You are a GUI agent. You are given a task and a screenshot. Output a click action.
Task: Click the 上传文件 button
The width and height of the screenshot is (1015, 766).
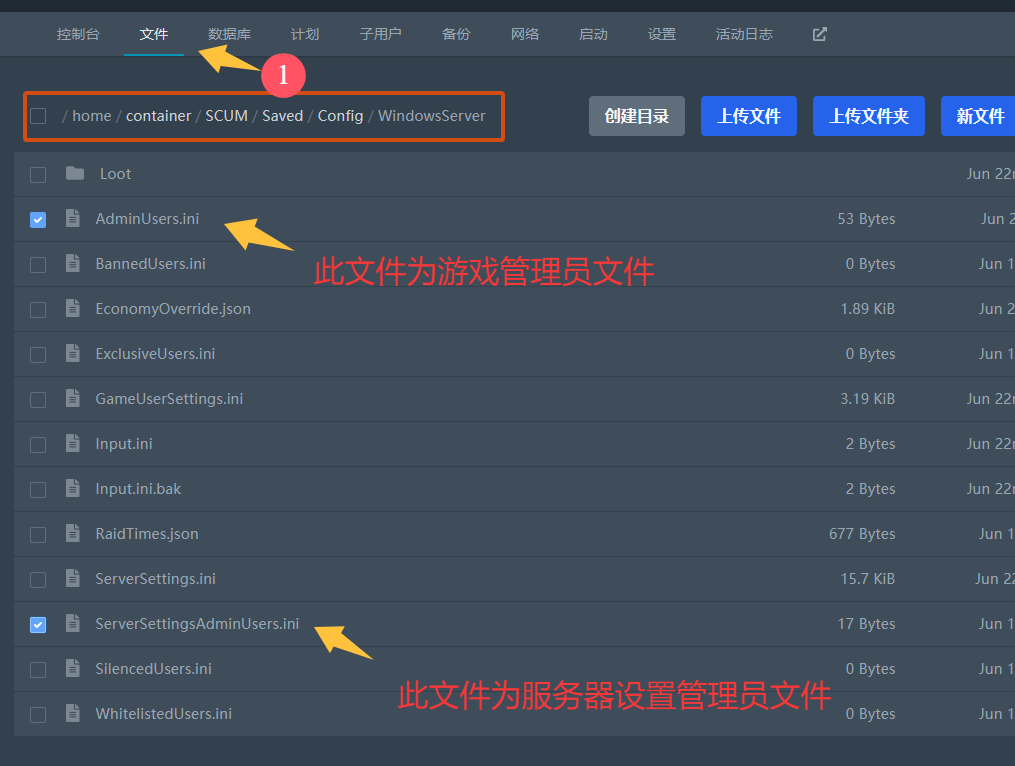748,116
